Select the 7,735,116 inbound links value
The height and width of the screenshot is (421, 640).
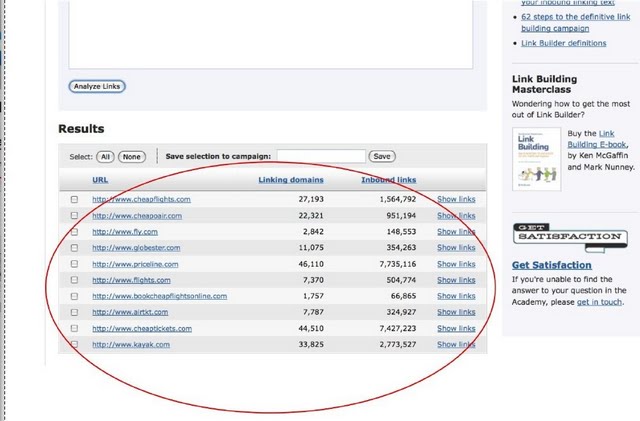398,264
